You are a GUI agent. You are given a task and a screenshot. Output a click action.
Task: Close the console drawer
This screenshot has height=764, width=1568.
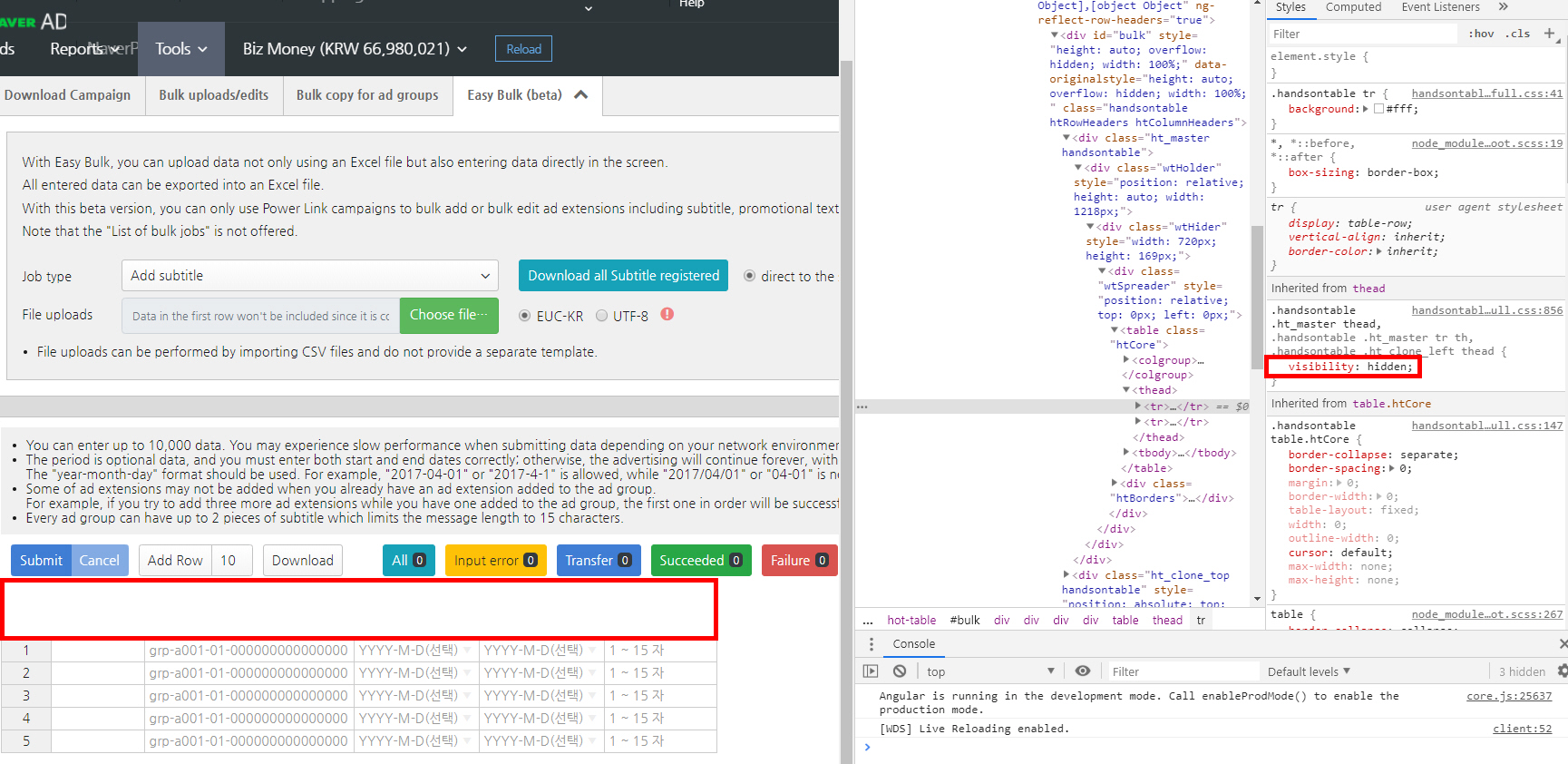[1563, 644]
